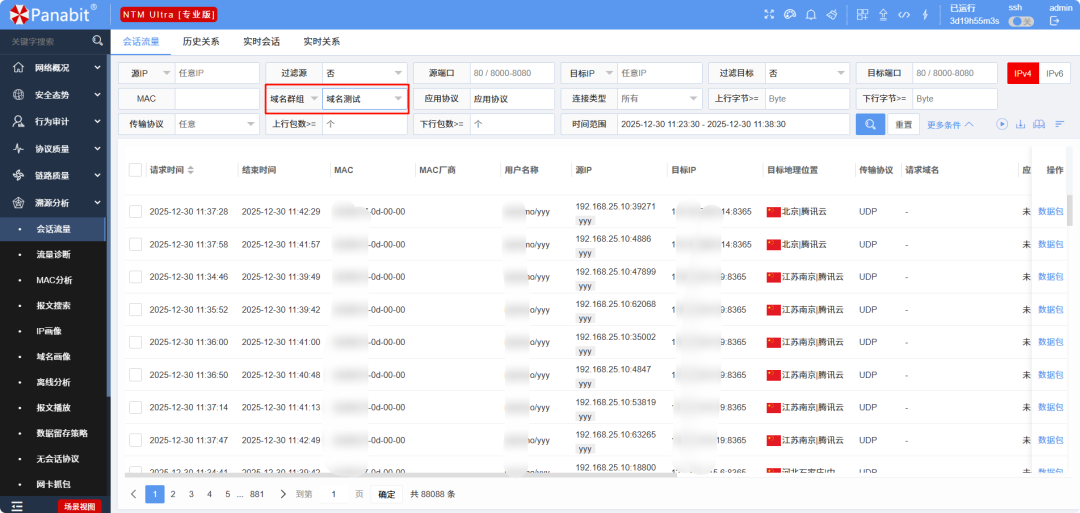Open the 目标IP type dropdown
Viewport: 1080px width, 513px height.
(589, 73)
